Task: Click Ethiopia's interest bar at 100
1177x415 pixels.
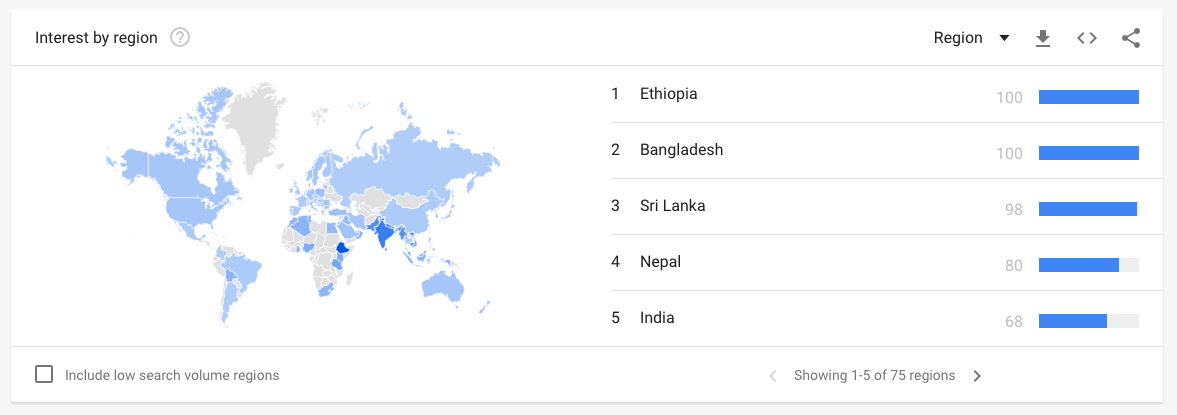Action: [1088, 97]
